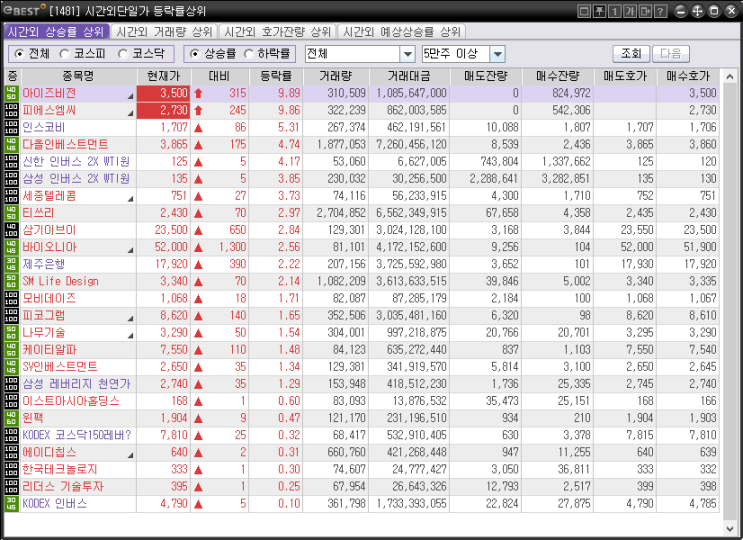The image size is (743, 540).
Task: Click the margin badge icon beside 인스코비
Action: pyautogui.click(x=11, y=127)
